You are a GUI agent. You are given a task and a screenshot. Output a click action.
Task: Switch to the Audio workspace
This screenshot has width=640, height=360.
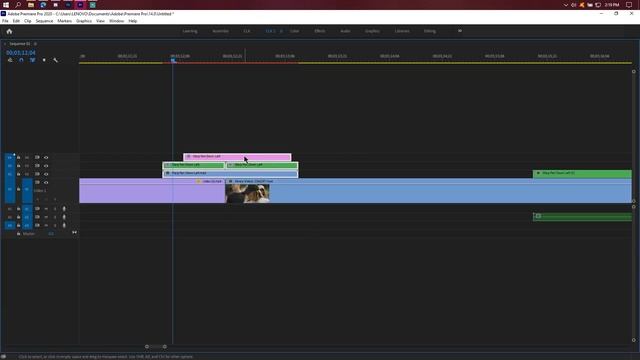click(345, 31)
